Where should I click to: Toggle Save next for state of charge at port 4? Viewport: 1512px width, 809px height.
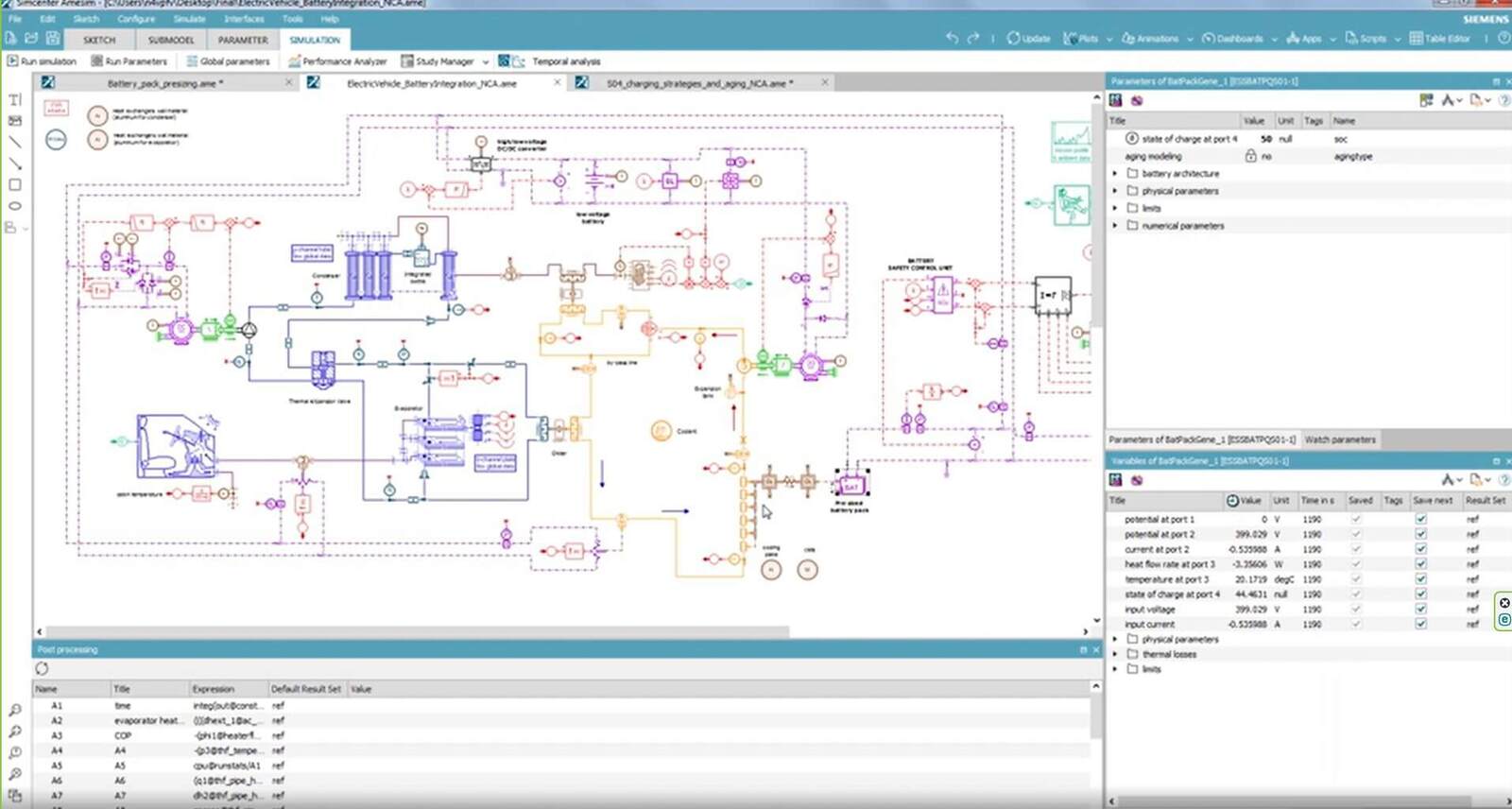click(x=1420, y=594)
